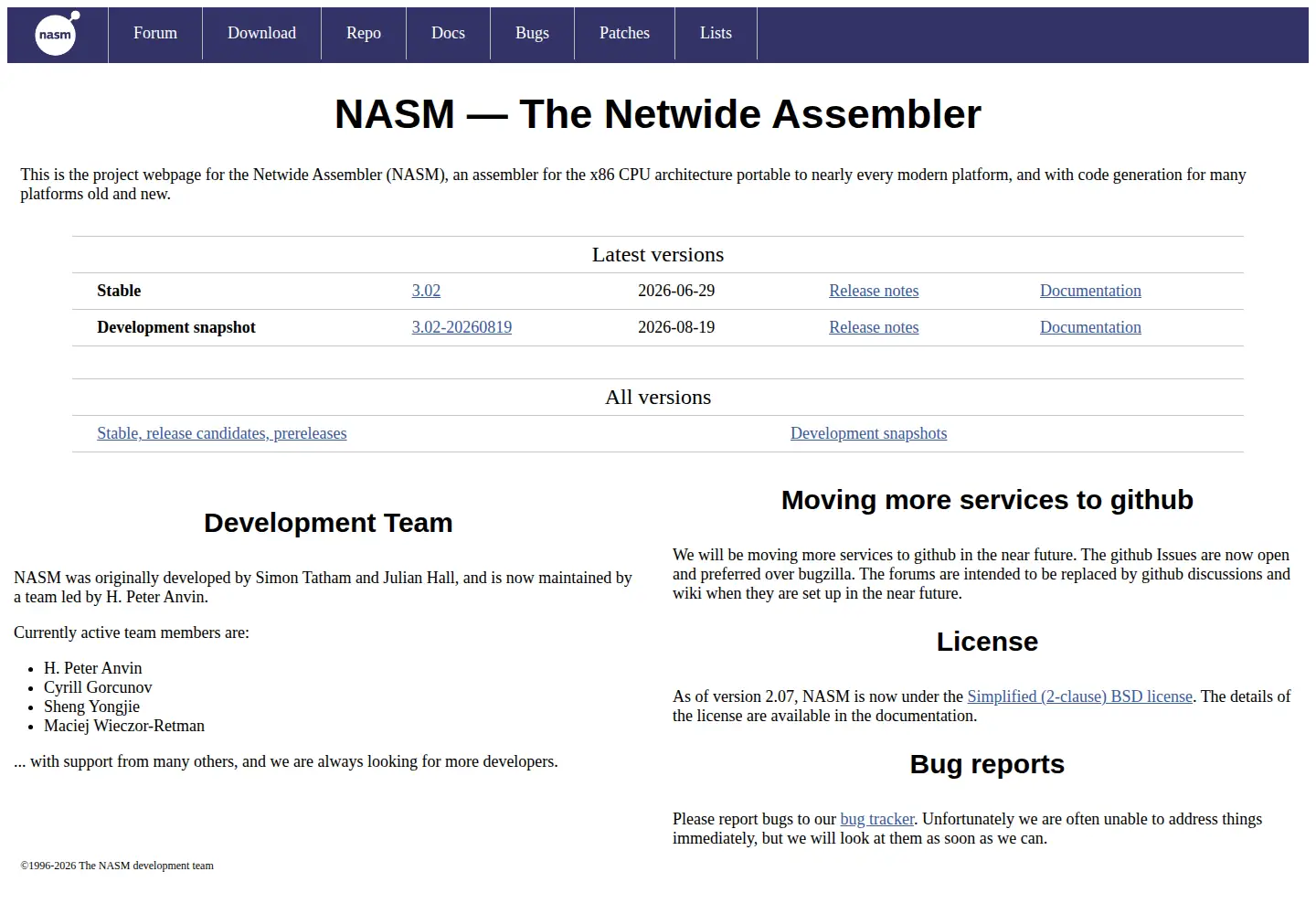Click the 'Development Team' heading
The image size is (1316, 914).
(328, 523)
